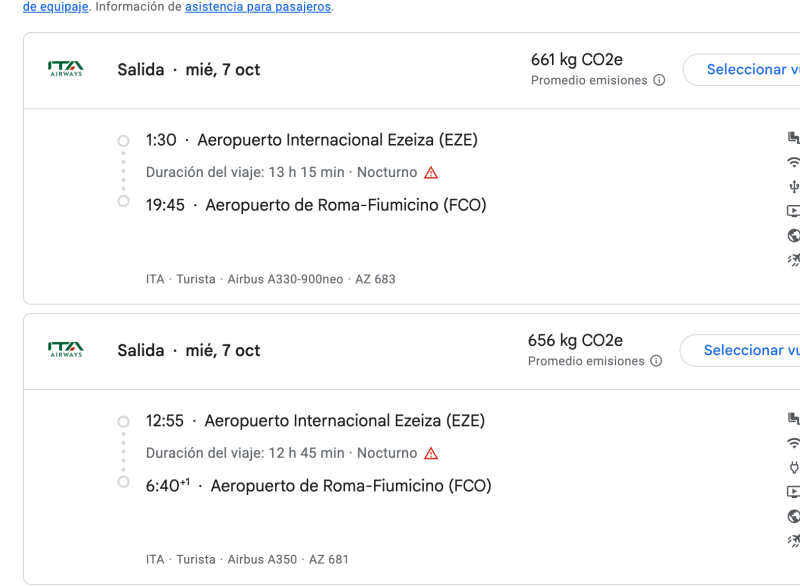Click the Wi-Fi icon for the 12:55 flight
Viewport: 800px width, 586px height.
point(793,443)
